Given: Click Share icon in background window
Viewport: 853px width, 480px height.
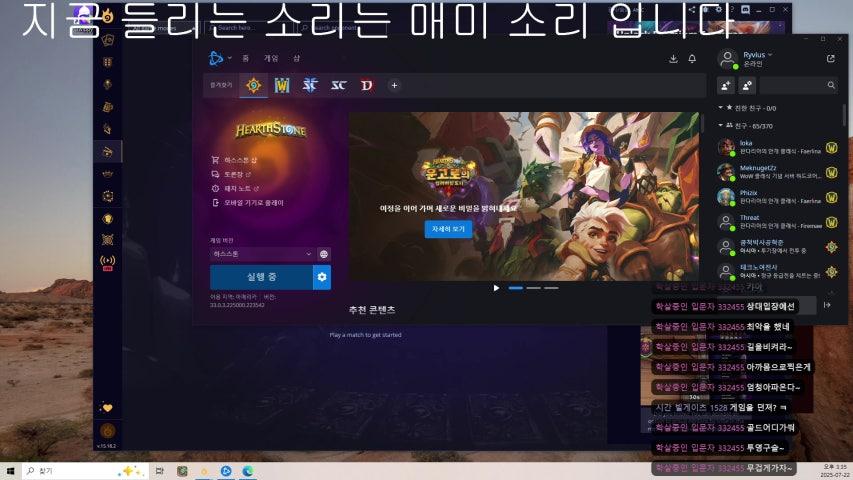Looking at the screenshot, I should (691, 10).
